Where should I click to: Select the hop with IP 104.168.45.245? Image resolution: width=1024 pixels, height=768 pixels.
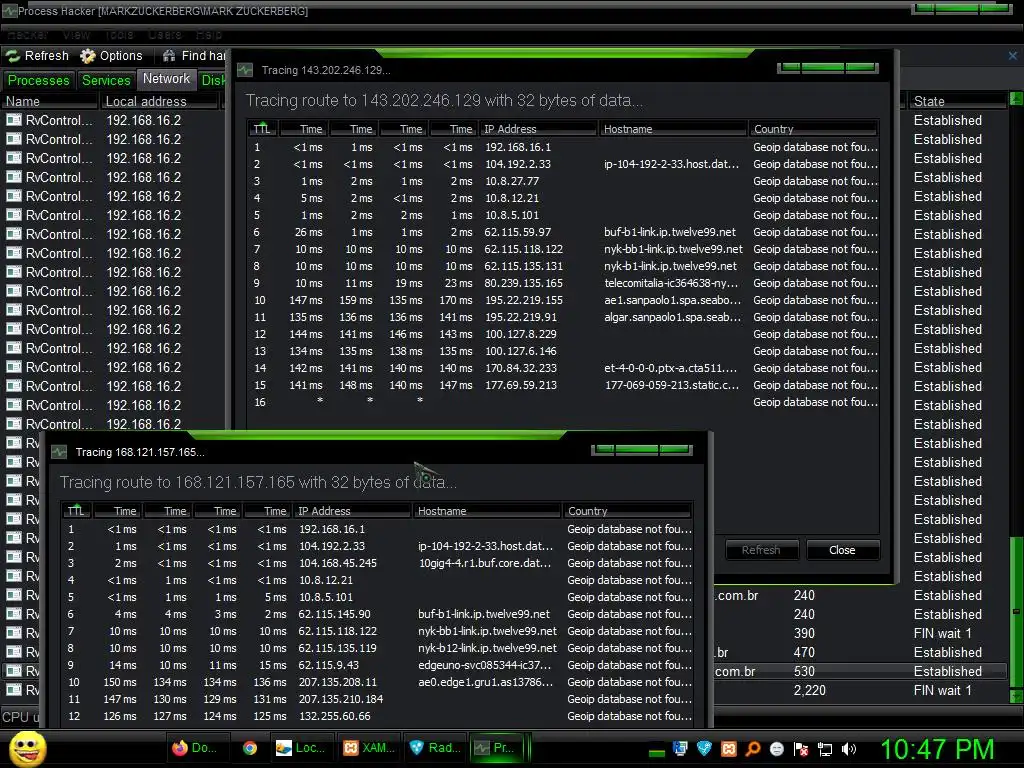pyautogui.click(x=377, y=563)
